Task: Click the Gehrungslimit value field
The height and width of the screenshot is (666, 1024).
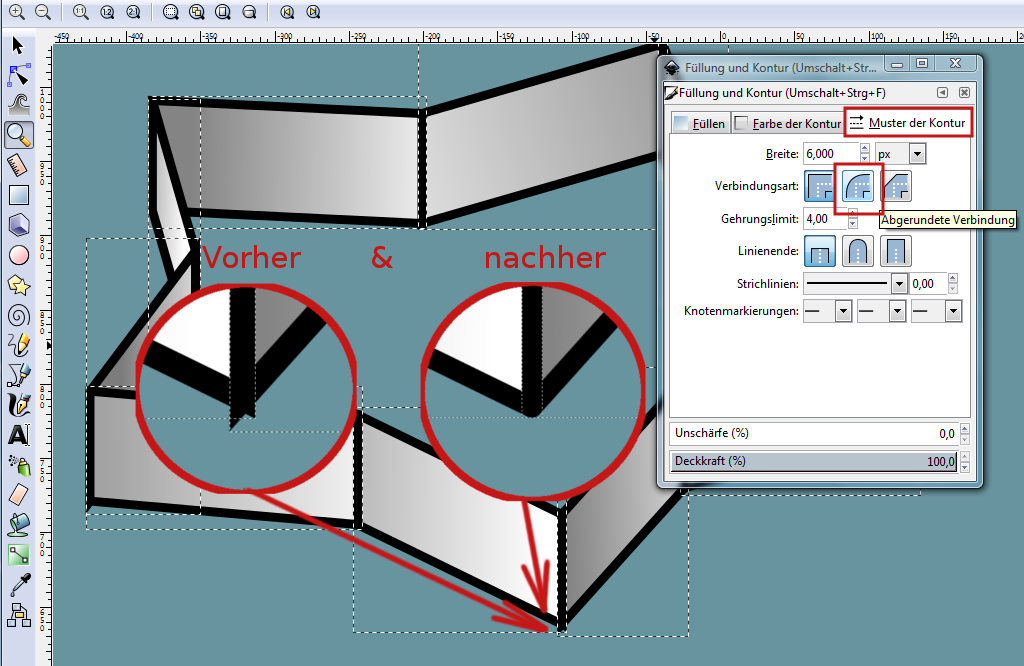Action: [x=825, y=219]
